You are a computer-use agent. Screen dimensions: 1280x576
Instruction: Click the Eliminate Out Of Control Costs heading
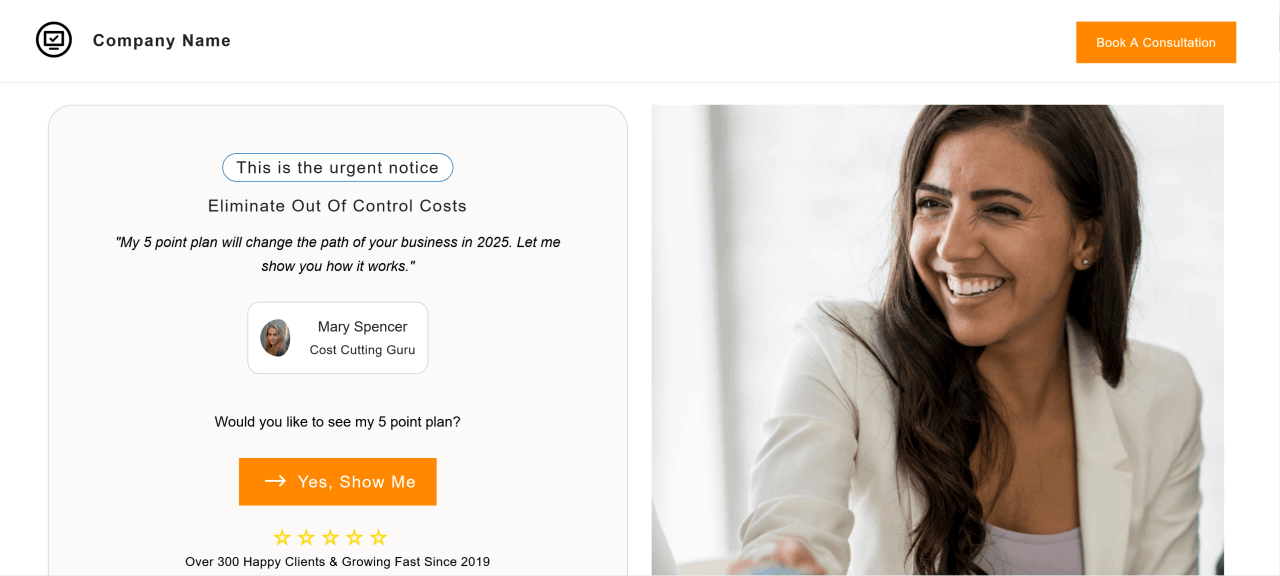pos(338,206)
